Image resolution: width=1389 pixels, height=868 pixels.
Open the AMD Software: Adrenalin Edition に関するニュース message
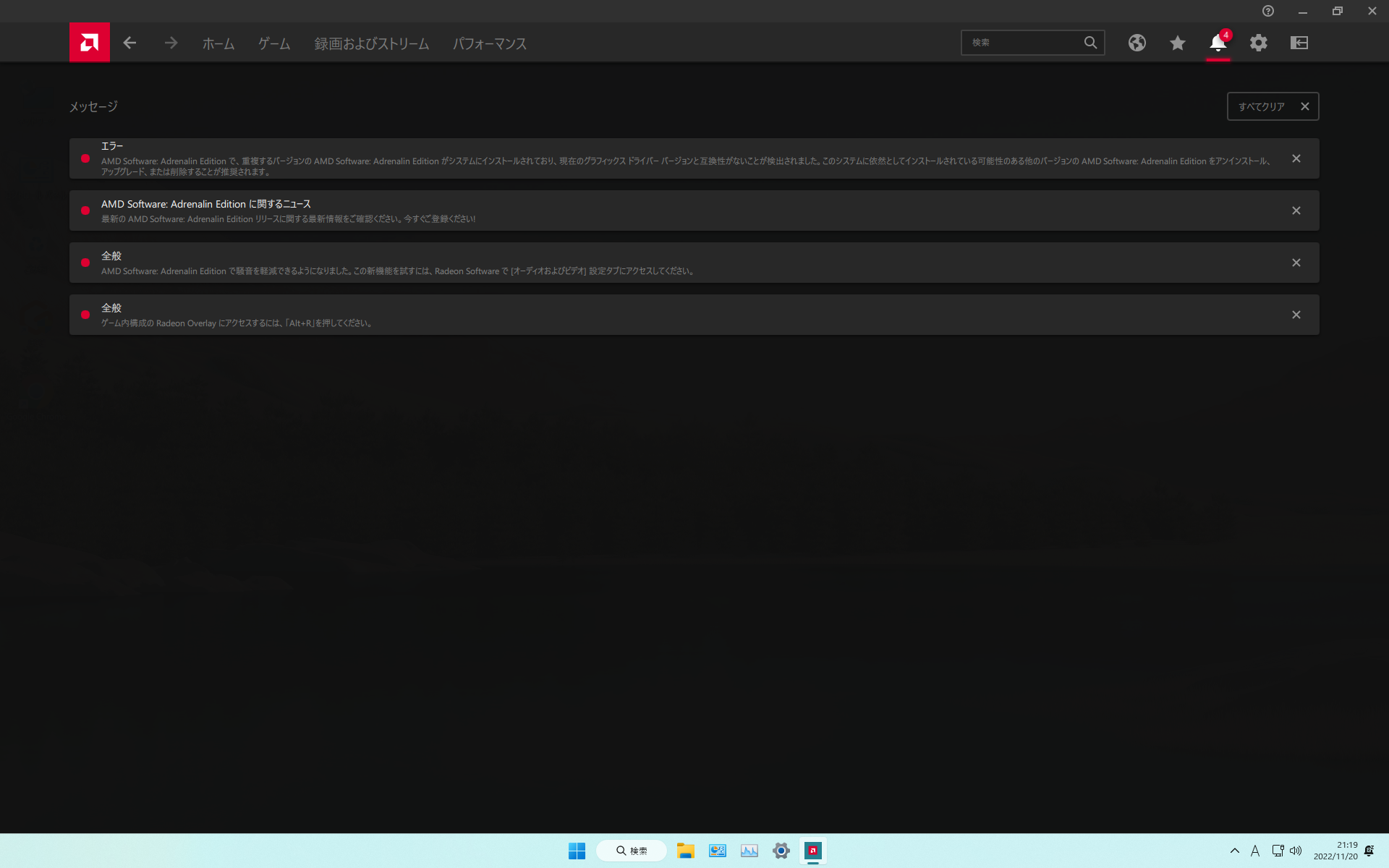click(x=694, y=210)
